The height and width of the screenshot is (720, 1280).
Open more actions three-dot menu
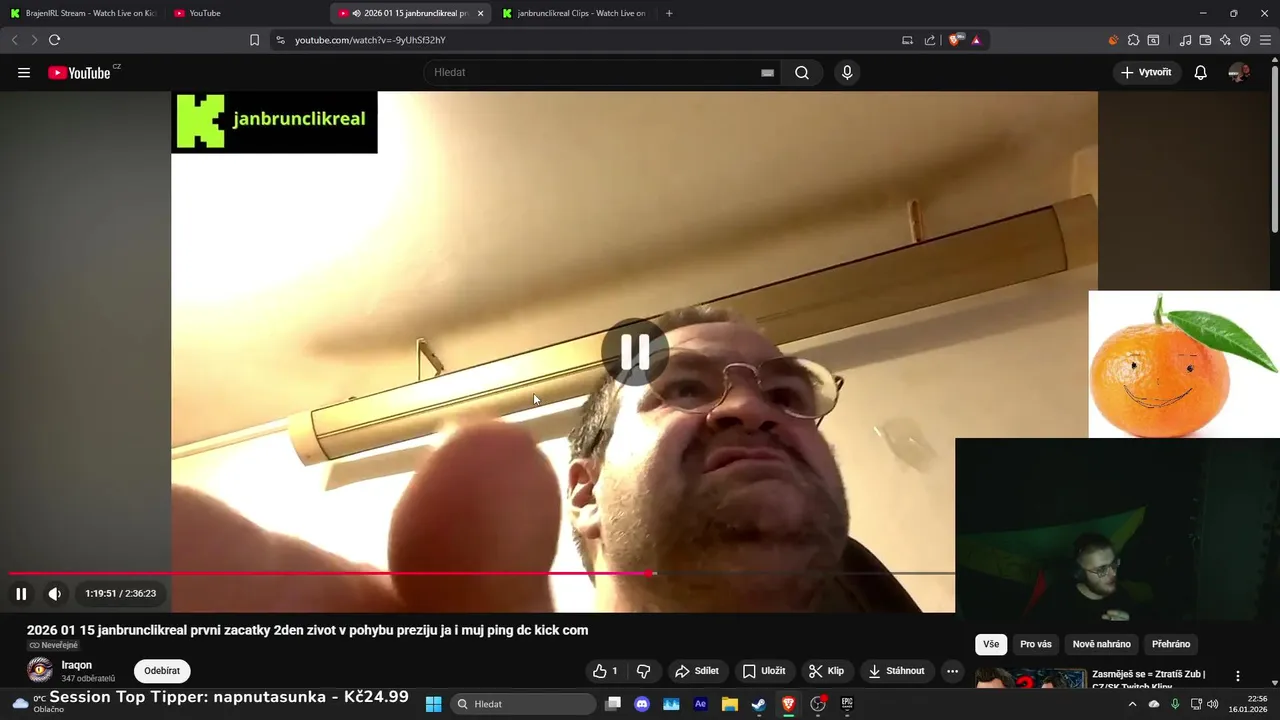tap(953, 671)
